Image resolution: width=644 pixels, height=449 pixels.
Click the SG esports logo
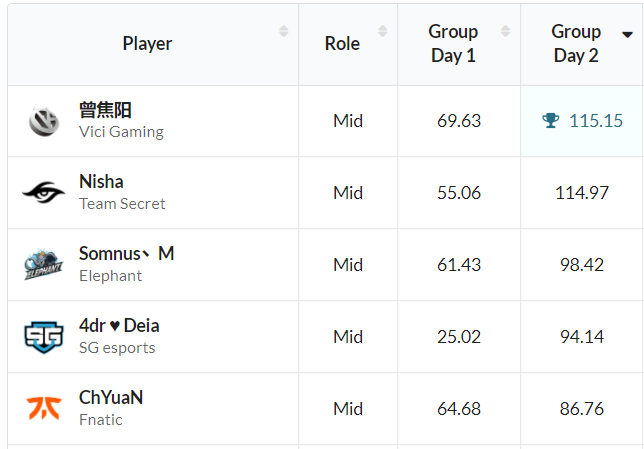(x=44, y=337)
